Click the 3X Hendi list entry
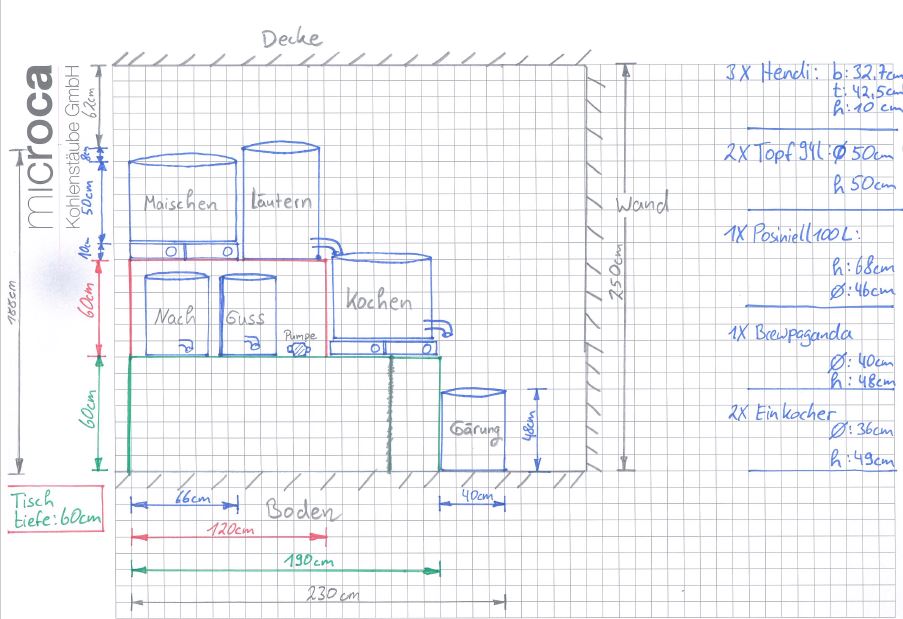Viewport: 903px width, 619px height. tap(772, 73)
